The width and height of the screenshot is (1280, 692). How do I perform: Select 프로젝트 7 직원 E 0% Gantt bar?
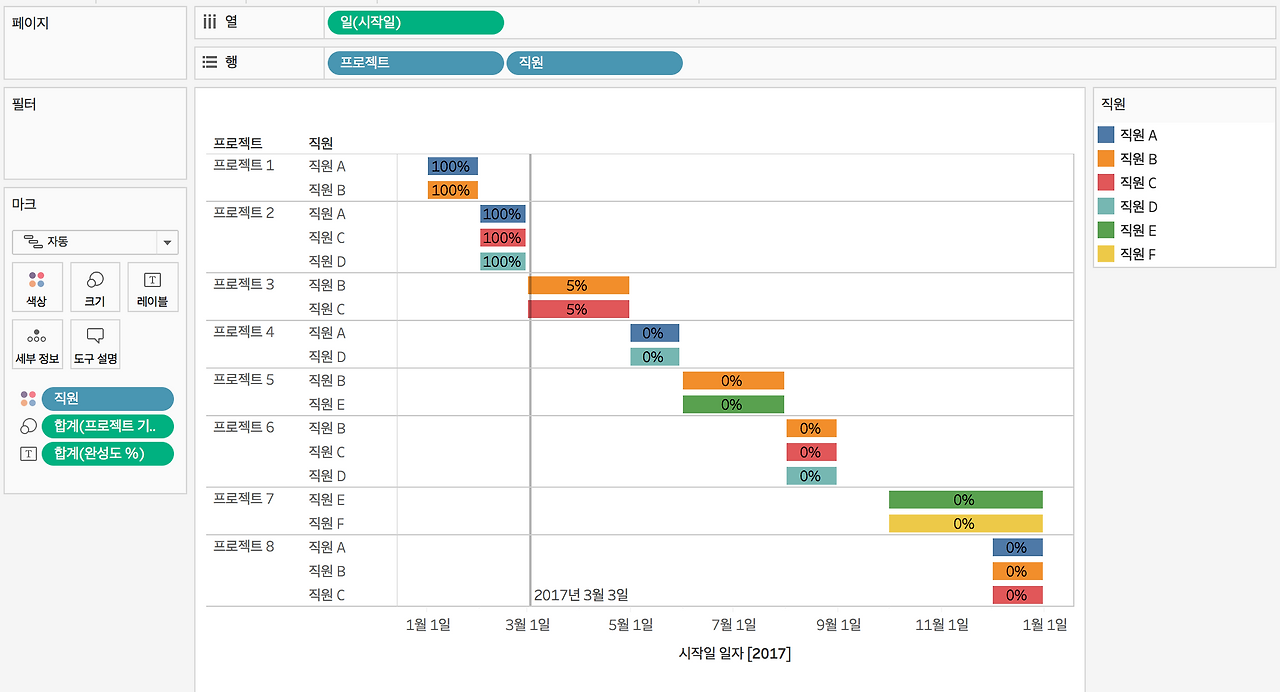tap(966, 499)
